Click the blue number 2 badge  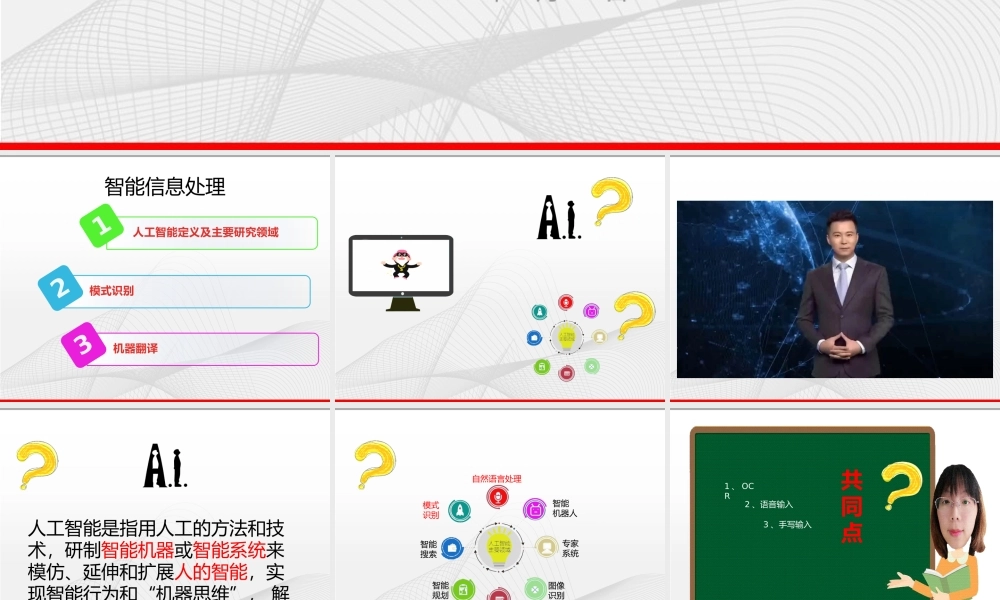pos(60,288)
